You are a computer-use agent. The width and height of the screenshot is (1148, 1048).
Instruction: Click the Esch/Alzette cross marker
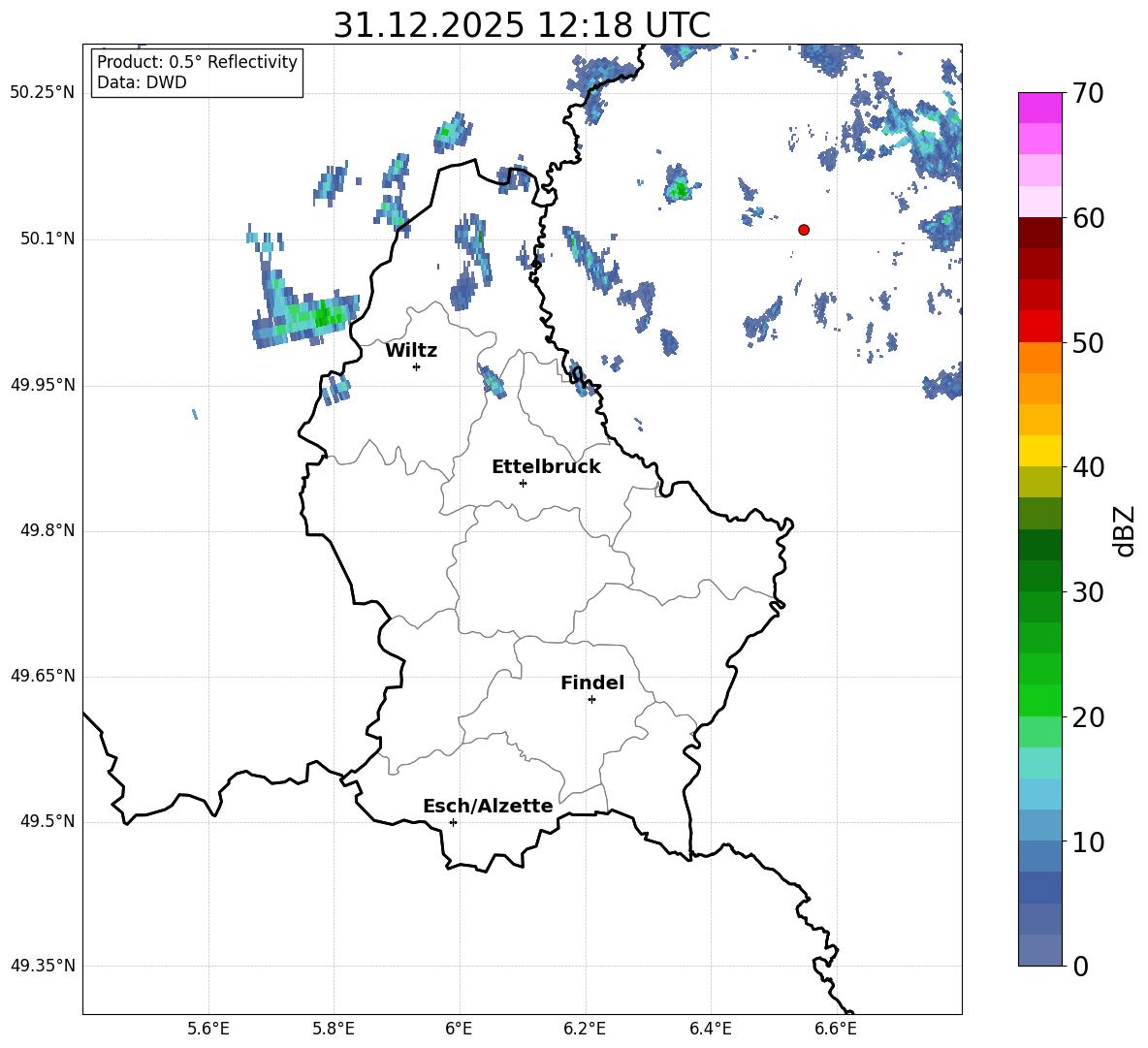453,822
